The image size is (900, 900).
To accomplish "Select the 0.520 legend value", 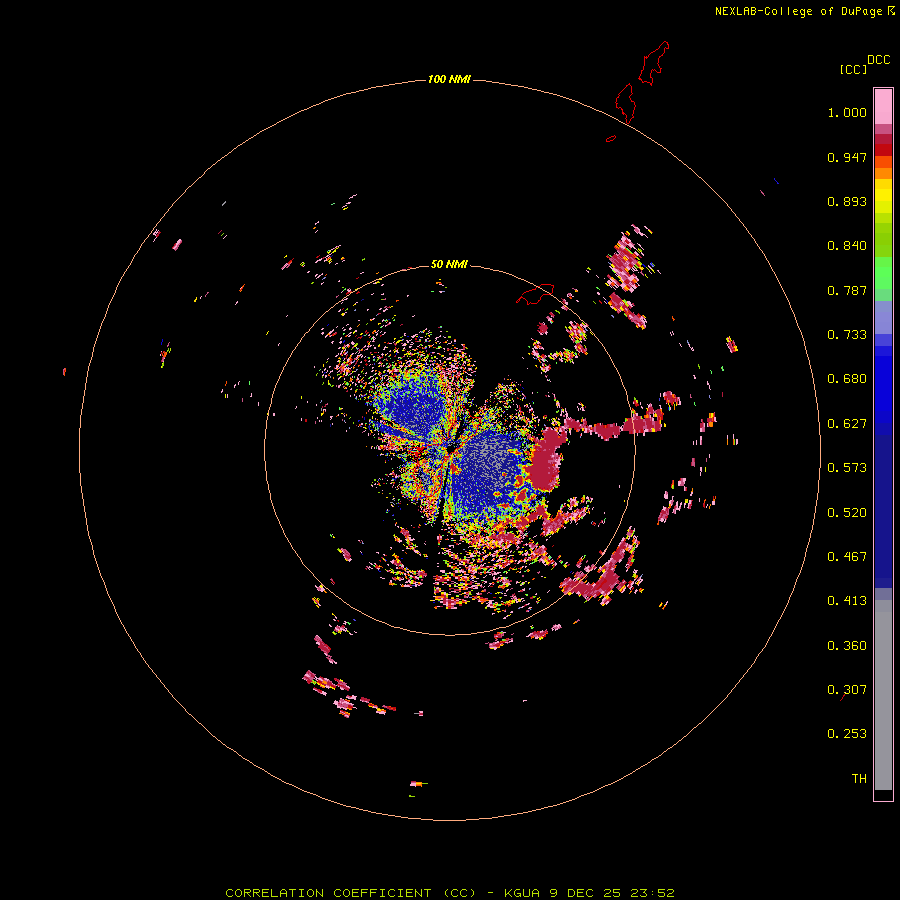I will tap(847, 513).
